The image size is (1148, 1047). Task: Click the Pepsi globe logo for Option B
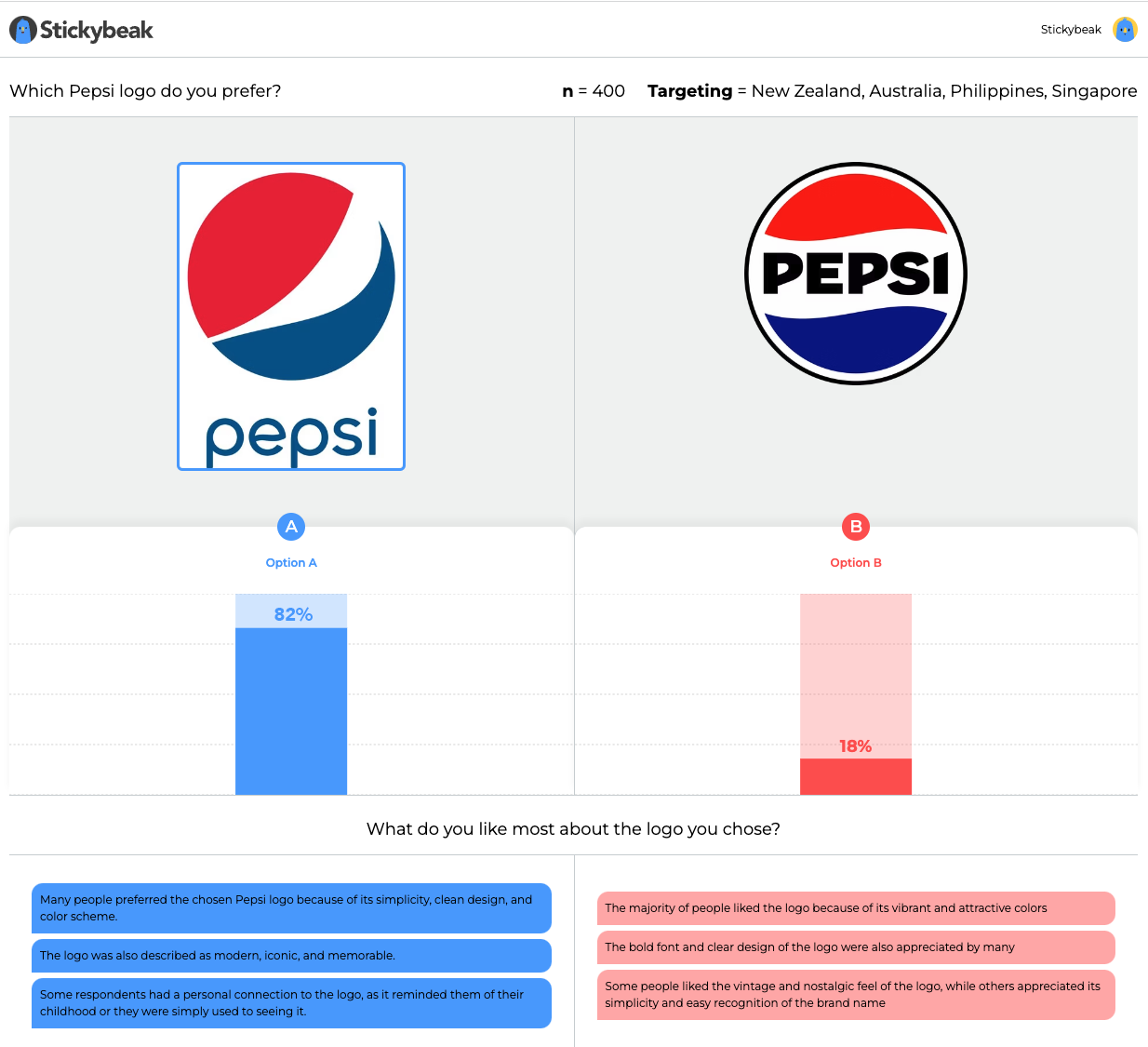pyautogui.click(x=855, y=274)
